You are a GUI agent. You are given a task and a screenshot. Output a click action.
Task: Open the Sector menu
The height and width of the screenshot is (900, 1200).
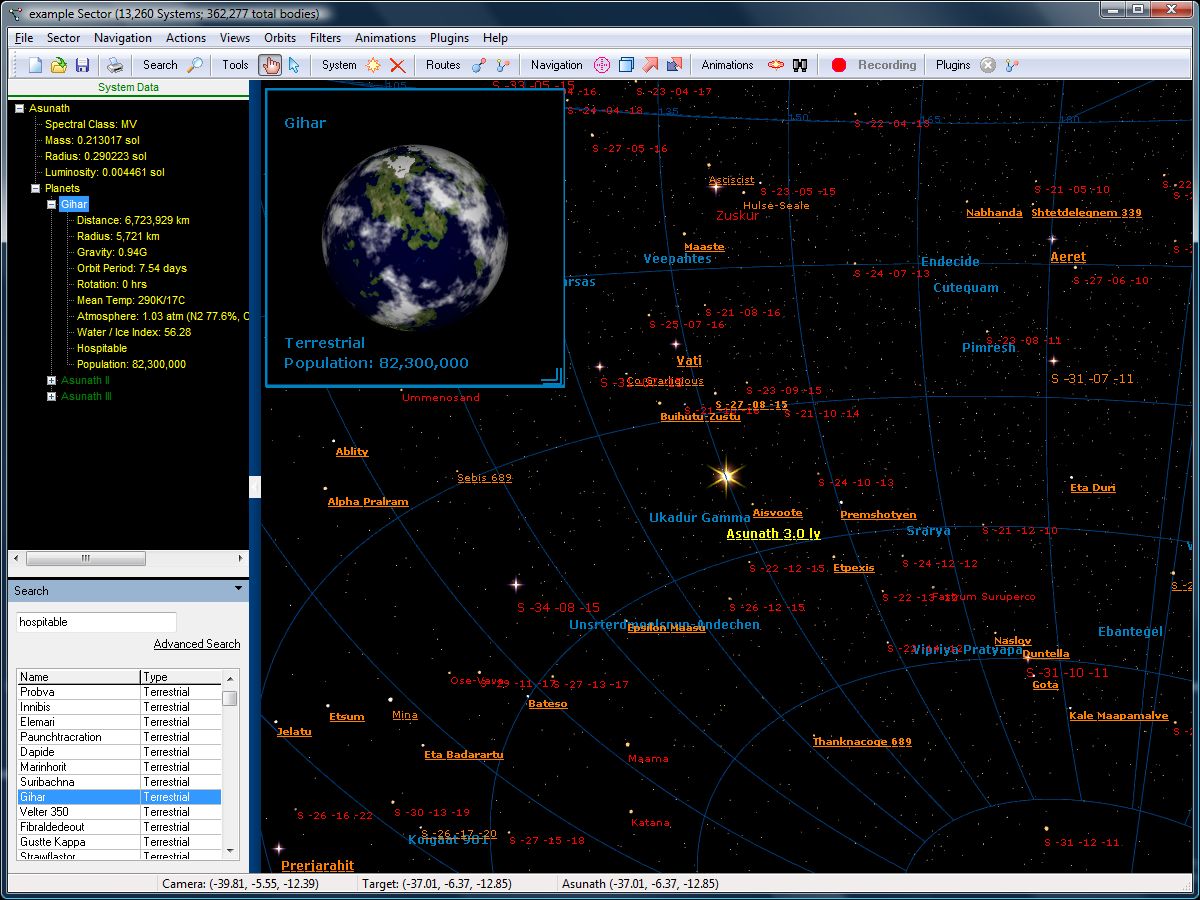click(x=63, y=38)
